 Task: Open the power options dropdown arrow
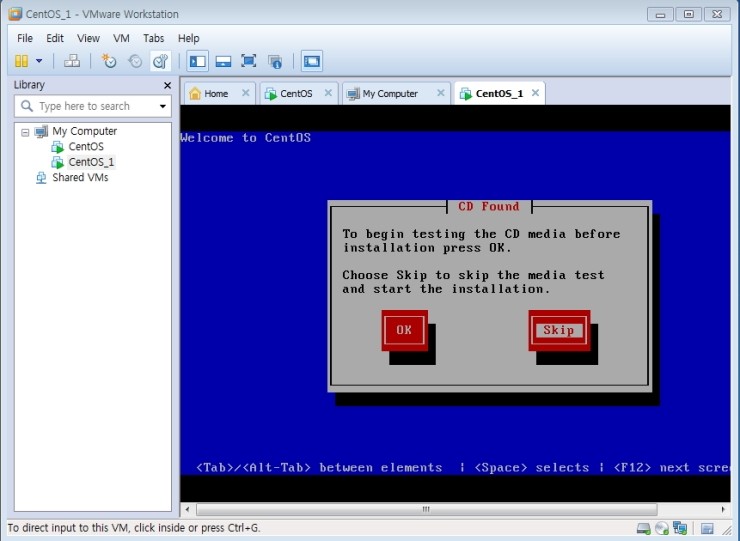(x=39, y=61)
